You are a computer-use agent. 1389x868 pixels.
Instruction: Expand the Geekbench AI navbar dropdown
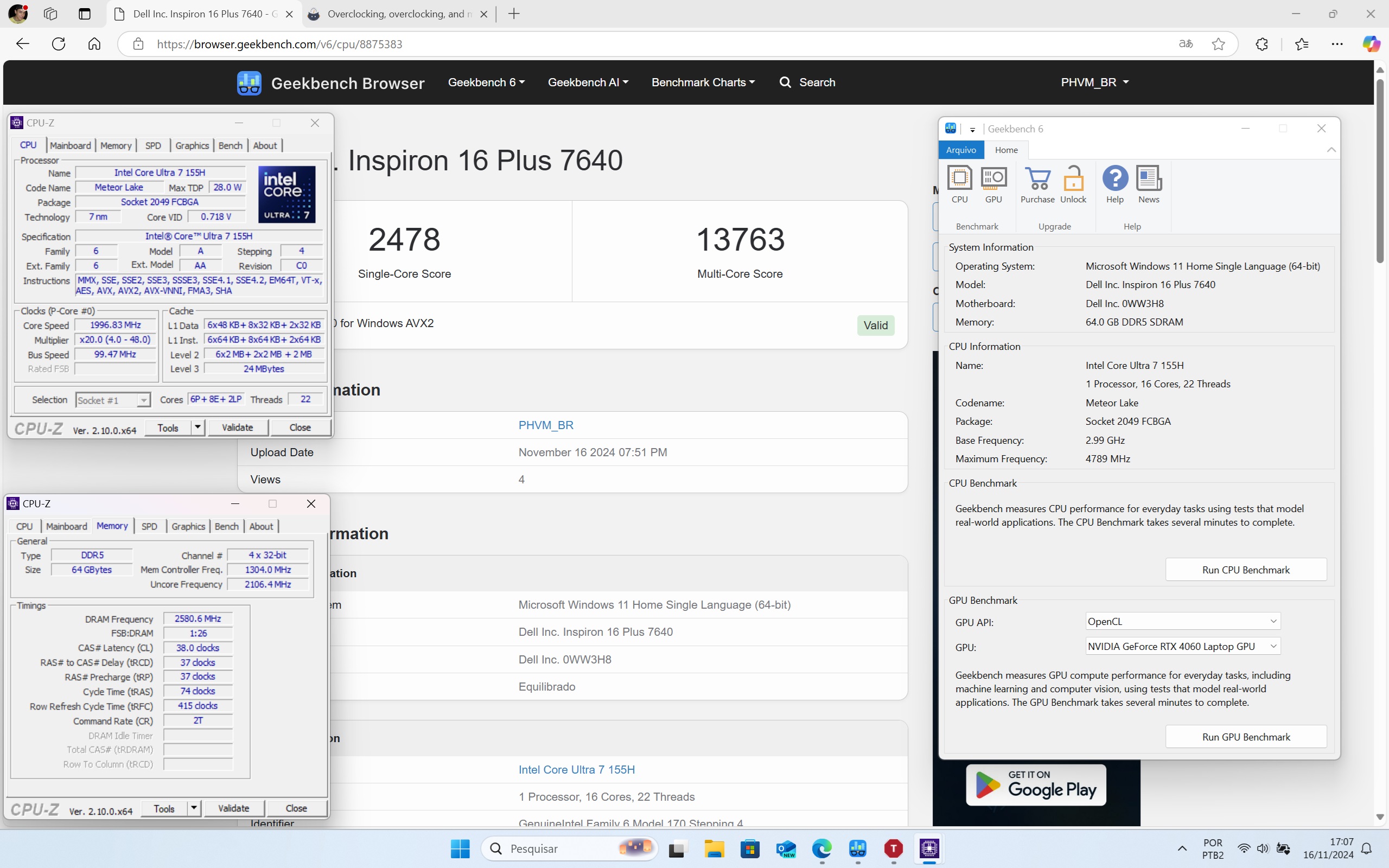tap(588, 82)
